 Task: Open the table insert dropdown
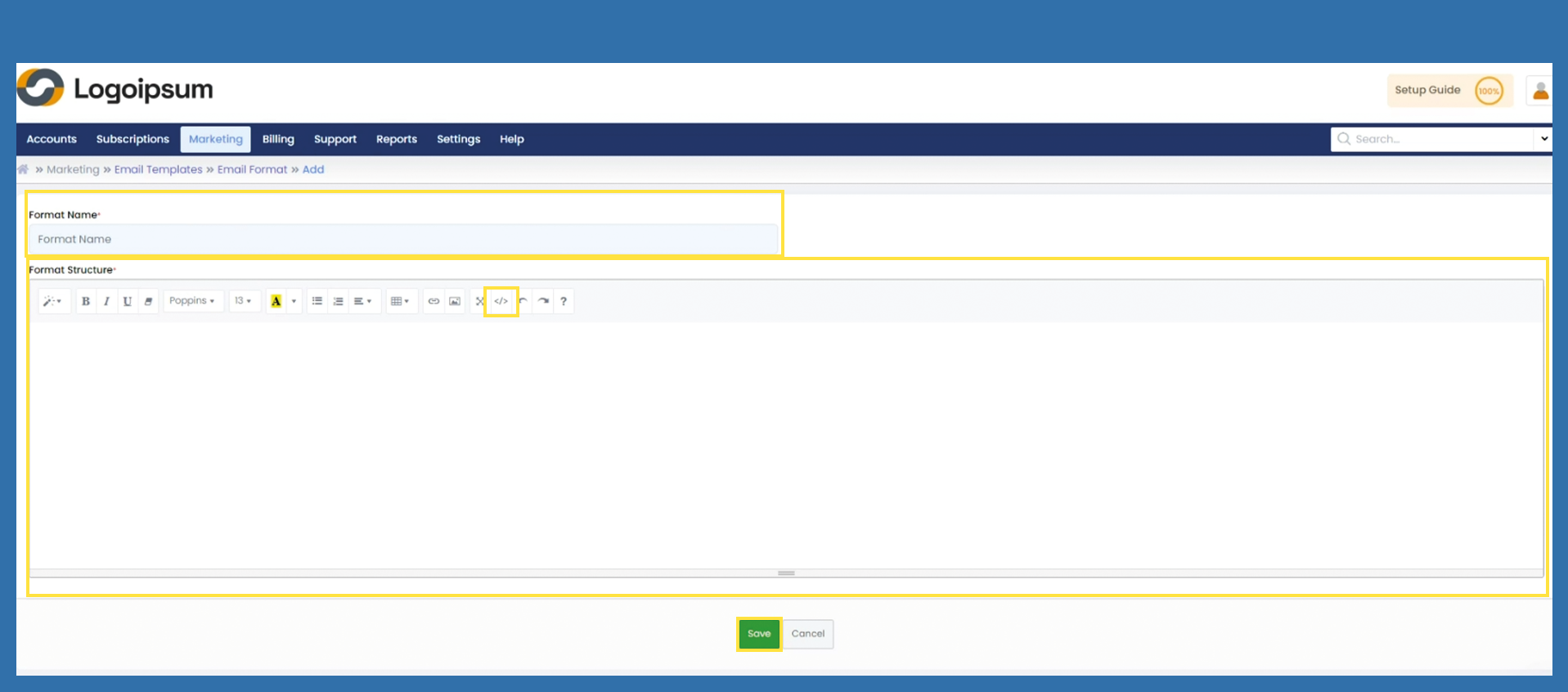(x=400, y=301)
